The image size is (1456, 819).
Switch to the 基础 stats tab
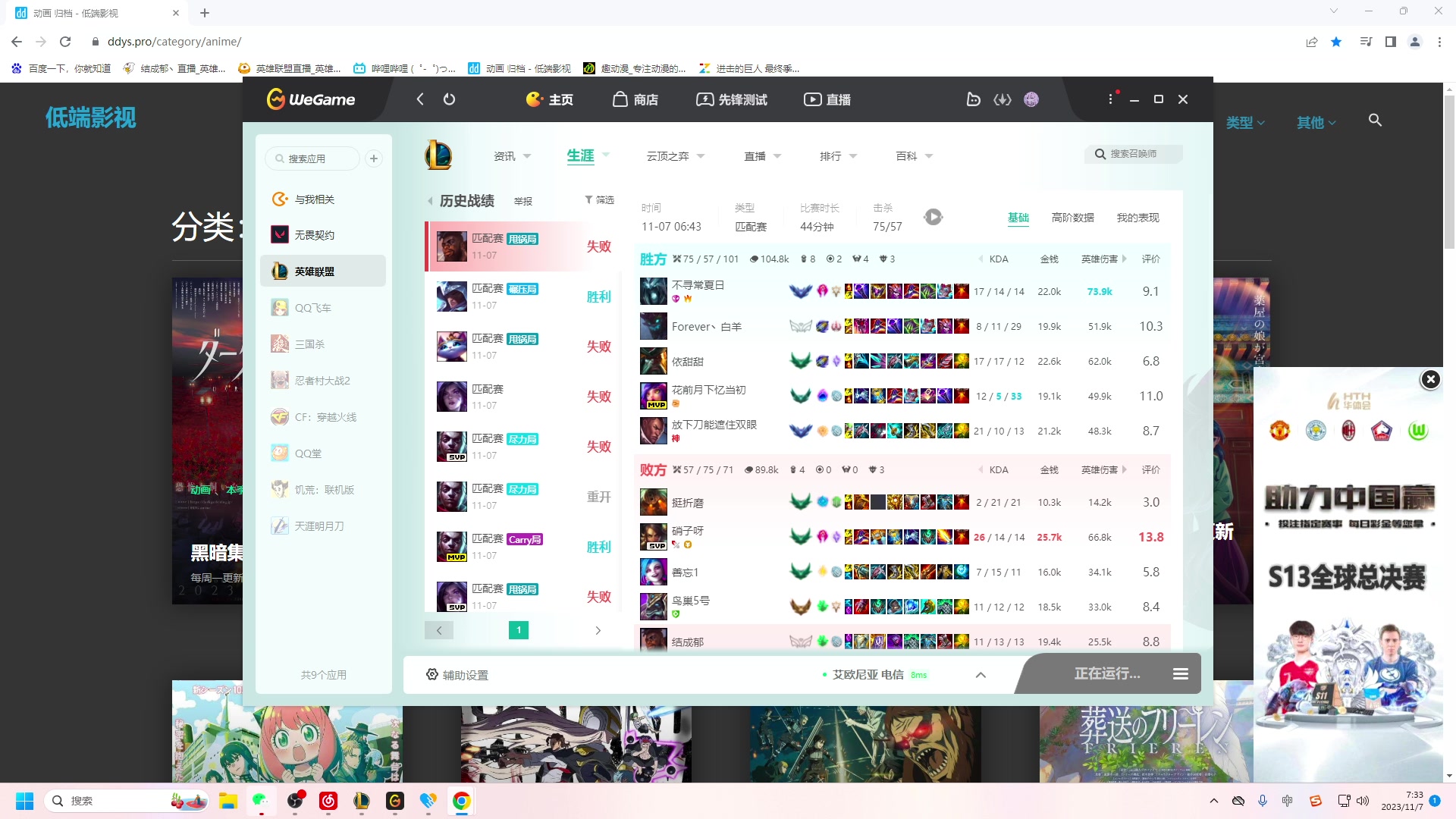[x=1018, y=218]
